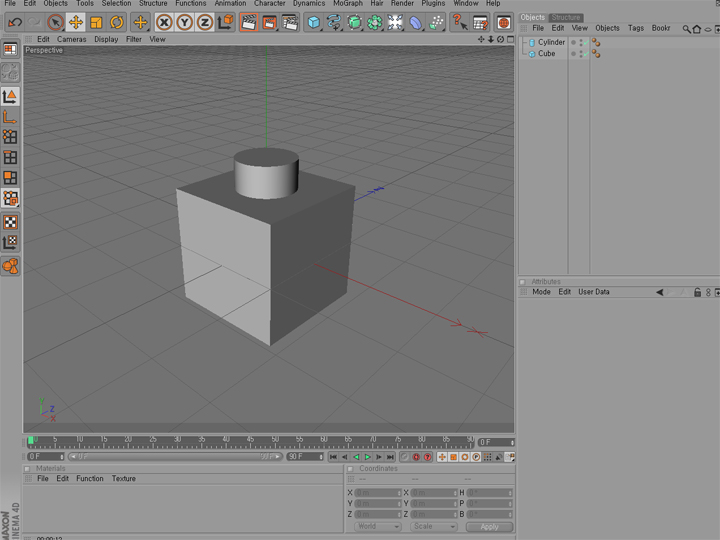Add a deformer object
The width and height of the screenshot is (720, 540).
(x=415, y=22)
